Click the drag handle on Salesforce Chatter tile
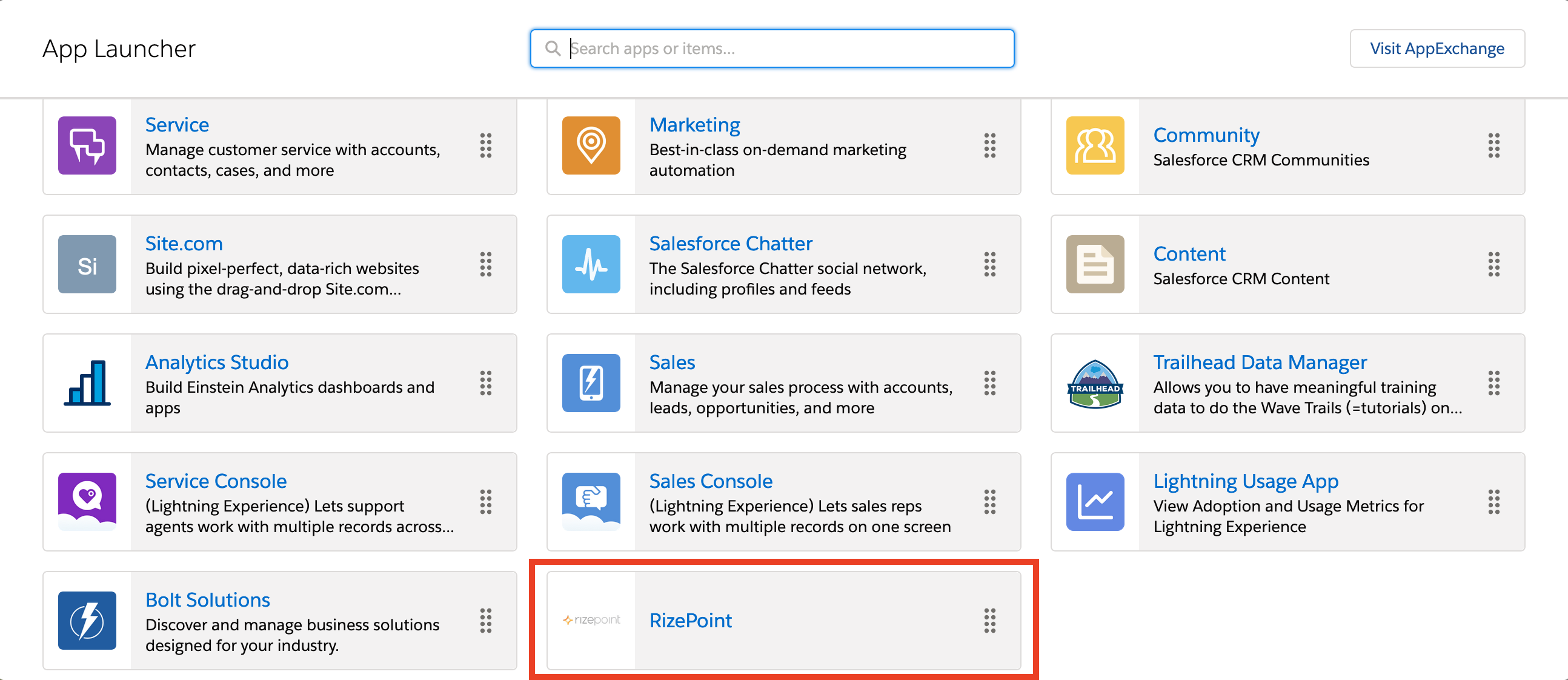 (990, 264)
